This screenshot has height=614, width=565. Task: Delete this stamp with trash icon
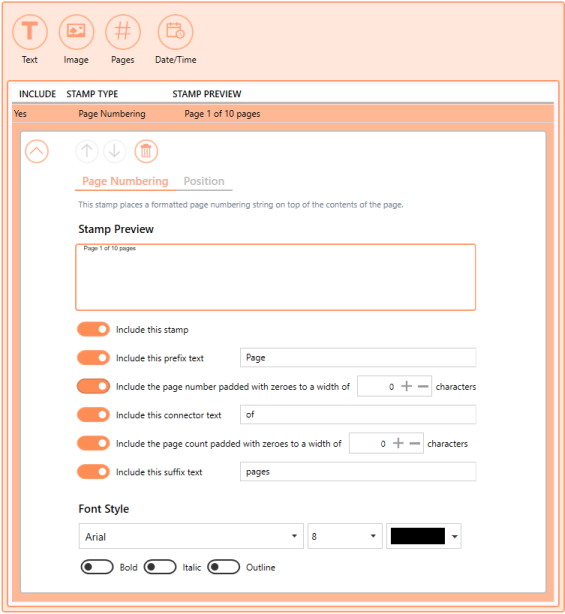coord(146,151)
